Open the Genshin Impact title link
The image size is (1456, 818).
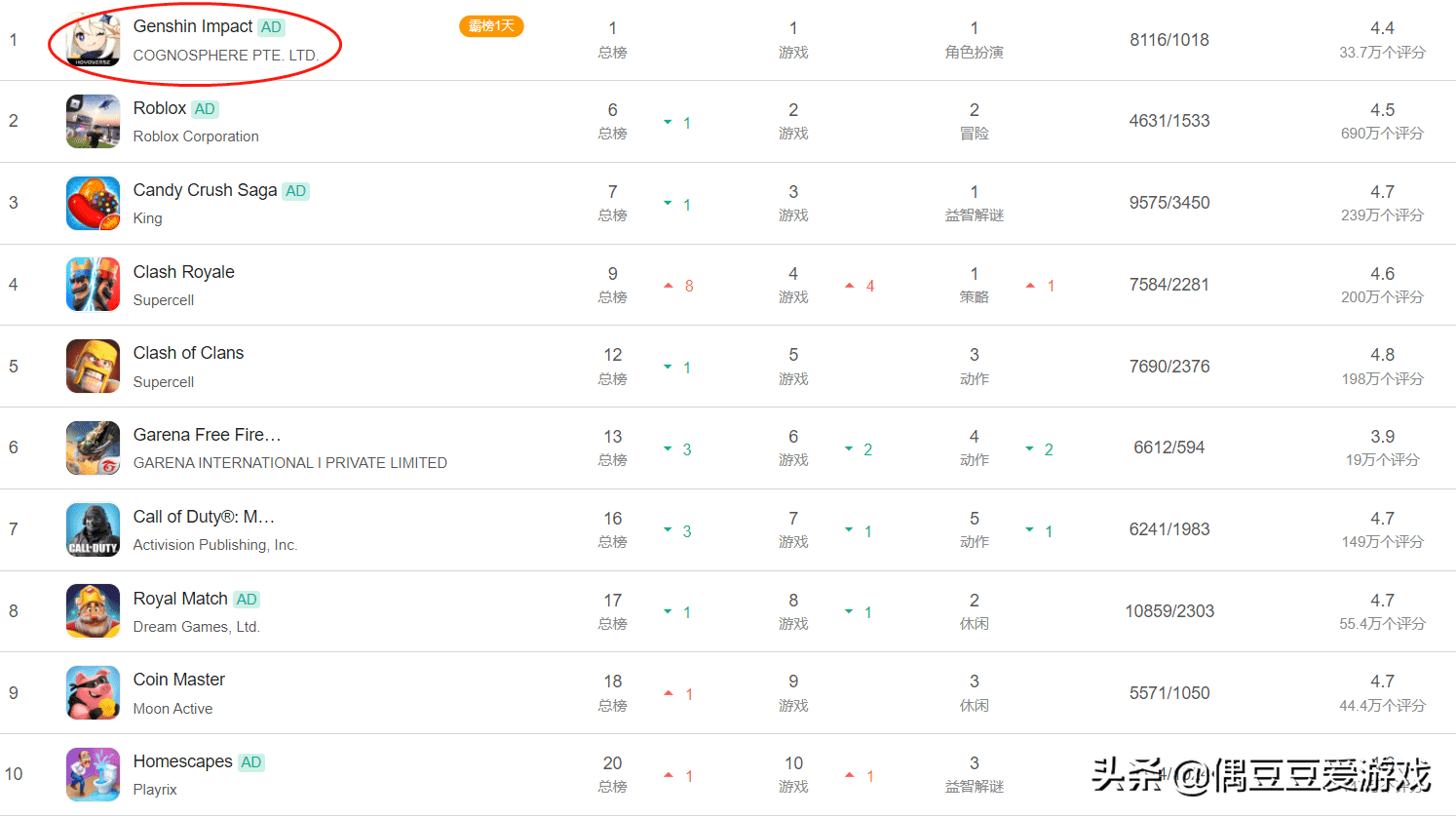[193, 26]
